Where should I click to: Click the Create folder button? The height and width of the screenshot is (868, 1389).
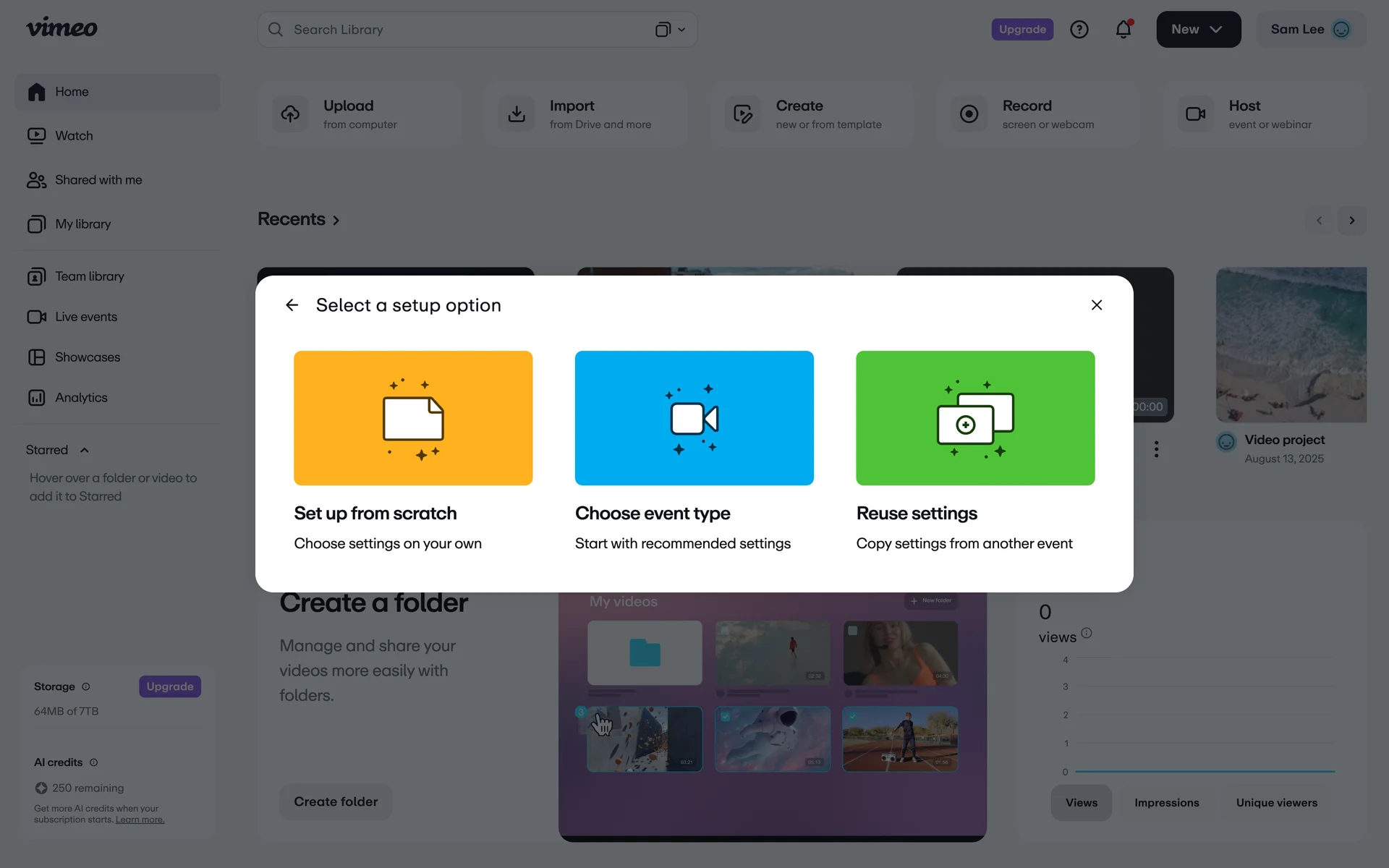coord(336,801)
